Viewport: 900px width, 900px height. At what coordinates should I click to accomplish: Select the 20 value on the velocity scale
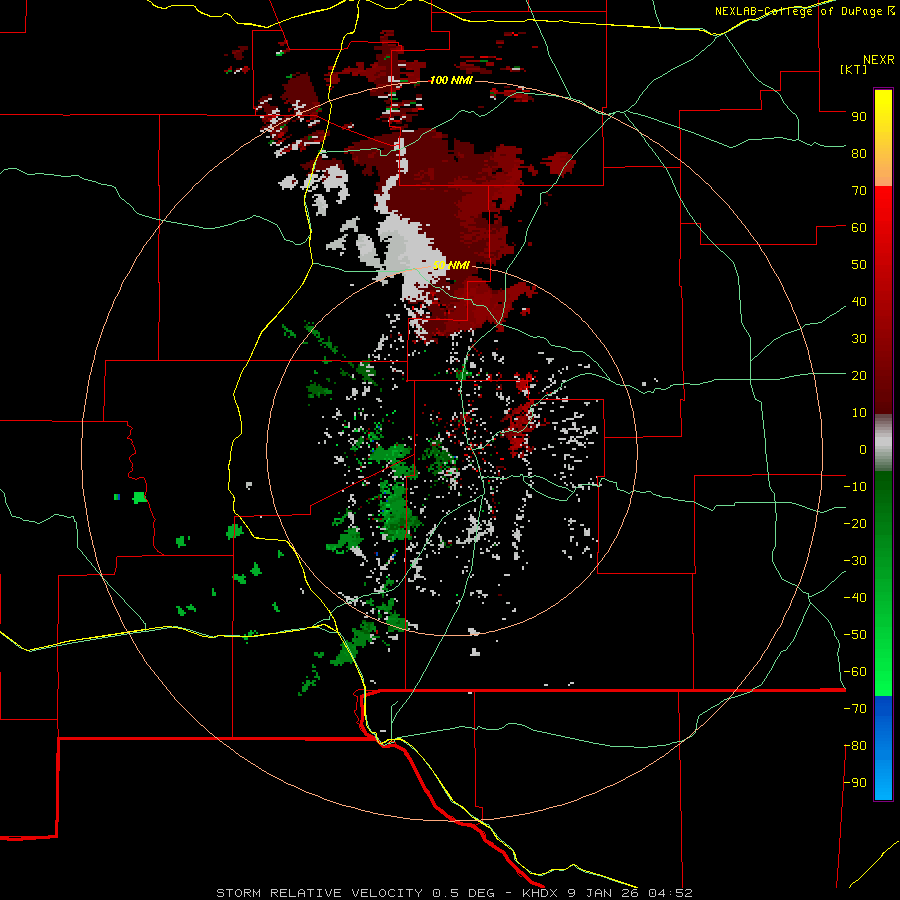click(859, 375)
